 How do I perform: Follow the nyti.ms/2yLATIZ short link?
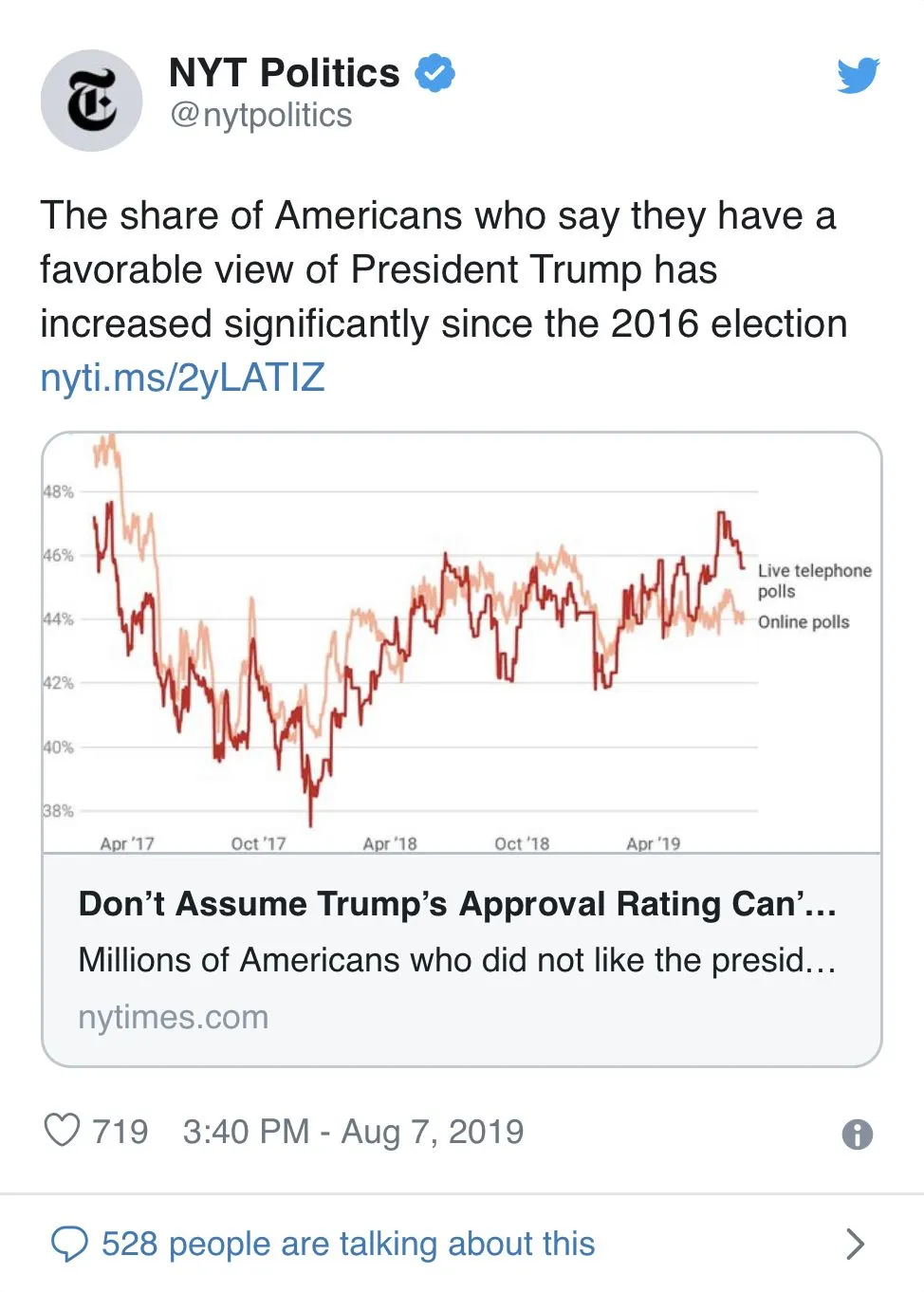click(182, 378)
